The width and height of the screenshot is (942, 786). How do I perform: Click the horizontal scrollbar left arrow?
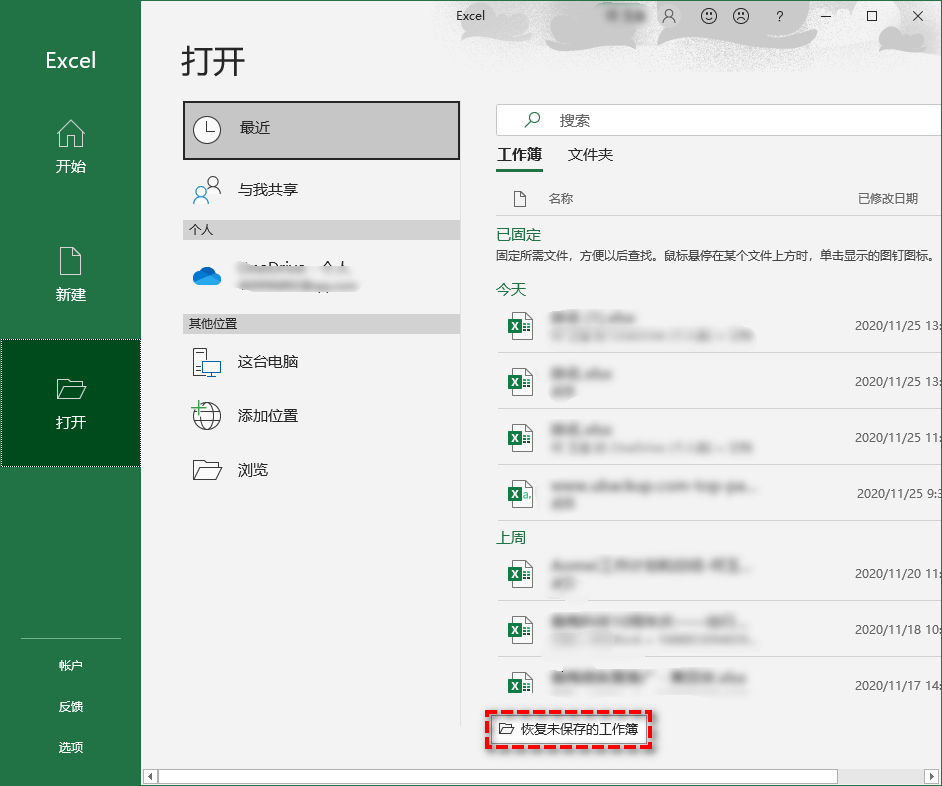click(150, 776)
